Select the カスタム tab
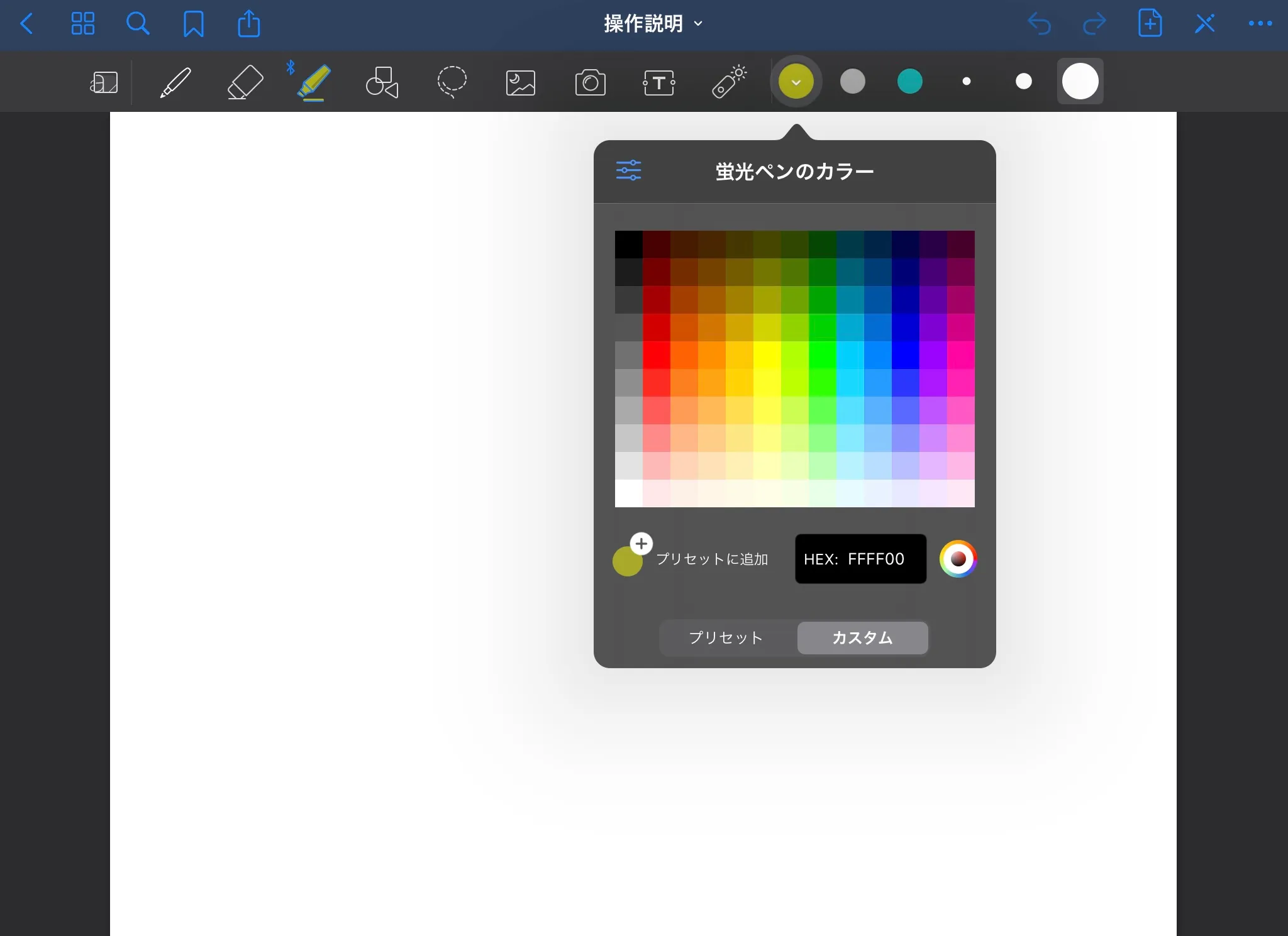The height and width of the screenshot is (936, 1288). (x=862, y=637)
